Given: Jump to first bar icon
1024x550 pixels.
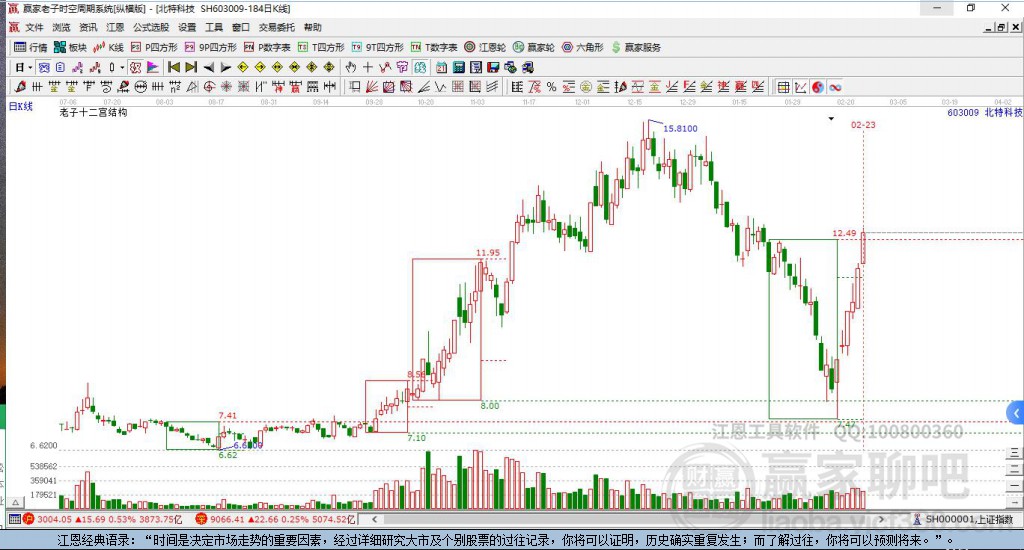Looking at the screenshot, I should coord(174,67).
